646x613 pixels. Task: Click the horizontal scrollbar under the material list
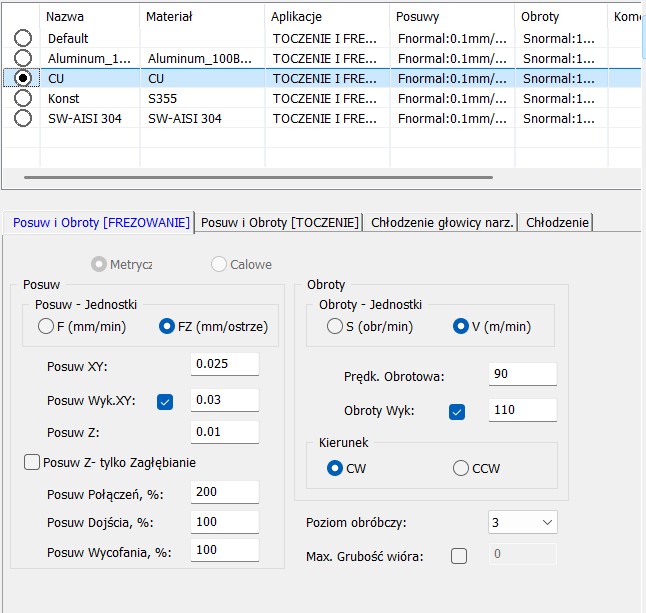pos(258,177)
